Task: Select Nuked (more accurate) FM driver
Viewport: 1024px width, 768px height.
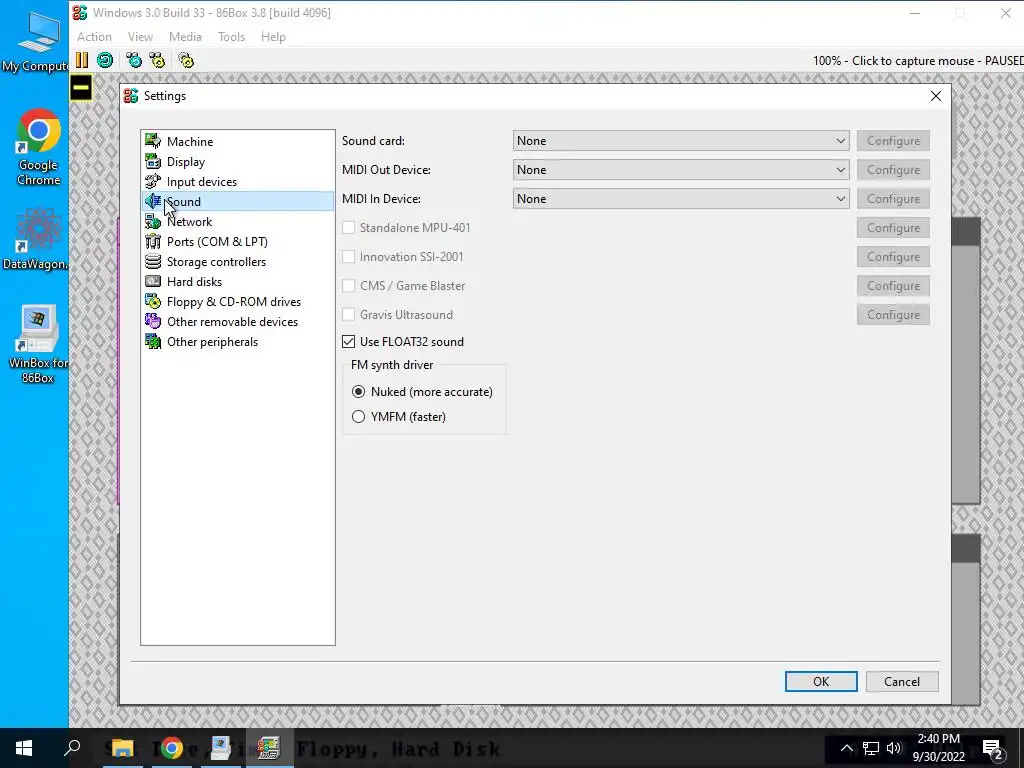Action: pyautogui.click(x=359, y=392)
